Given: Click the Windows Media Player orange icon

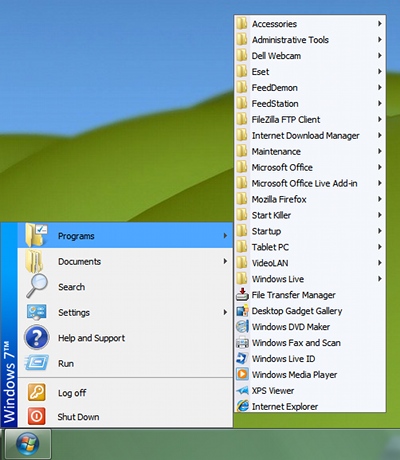Looking at the screenshot, I should pos(242,374).
